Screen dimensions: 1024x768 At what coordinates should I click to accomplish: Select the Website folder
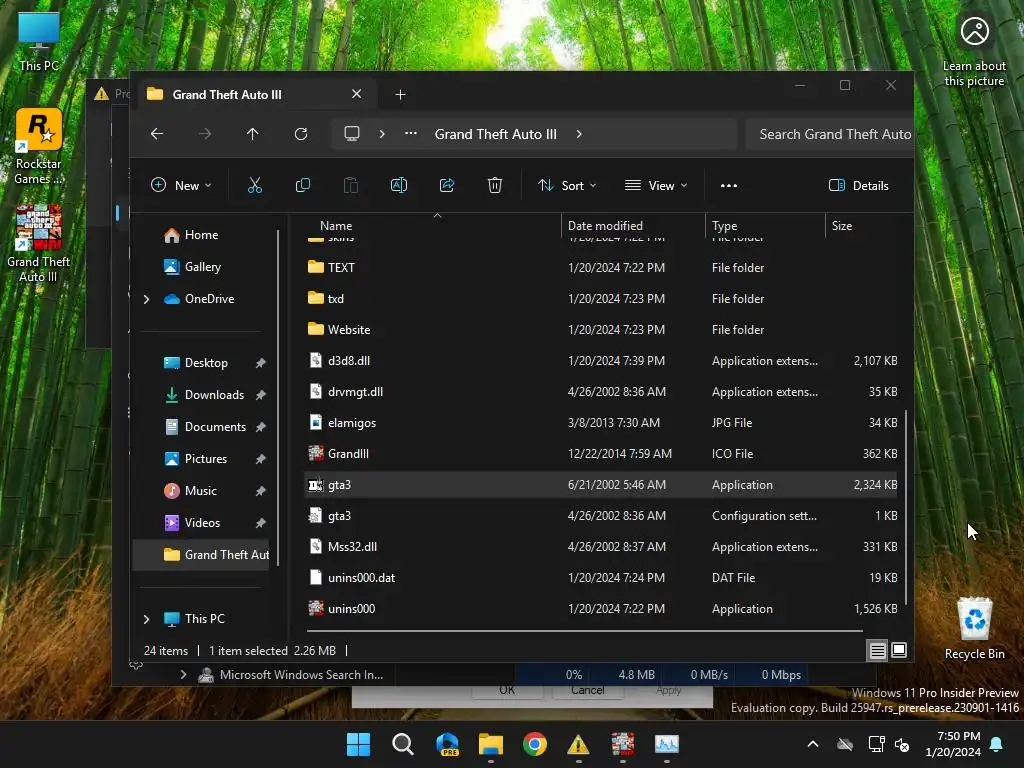tap(601, 330)
